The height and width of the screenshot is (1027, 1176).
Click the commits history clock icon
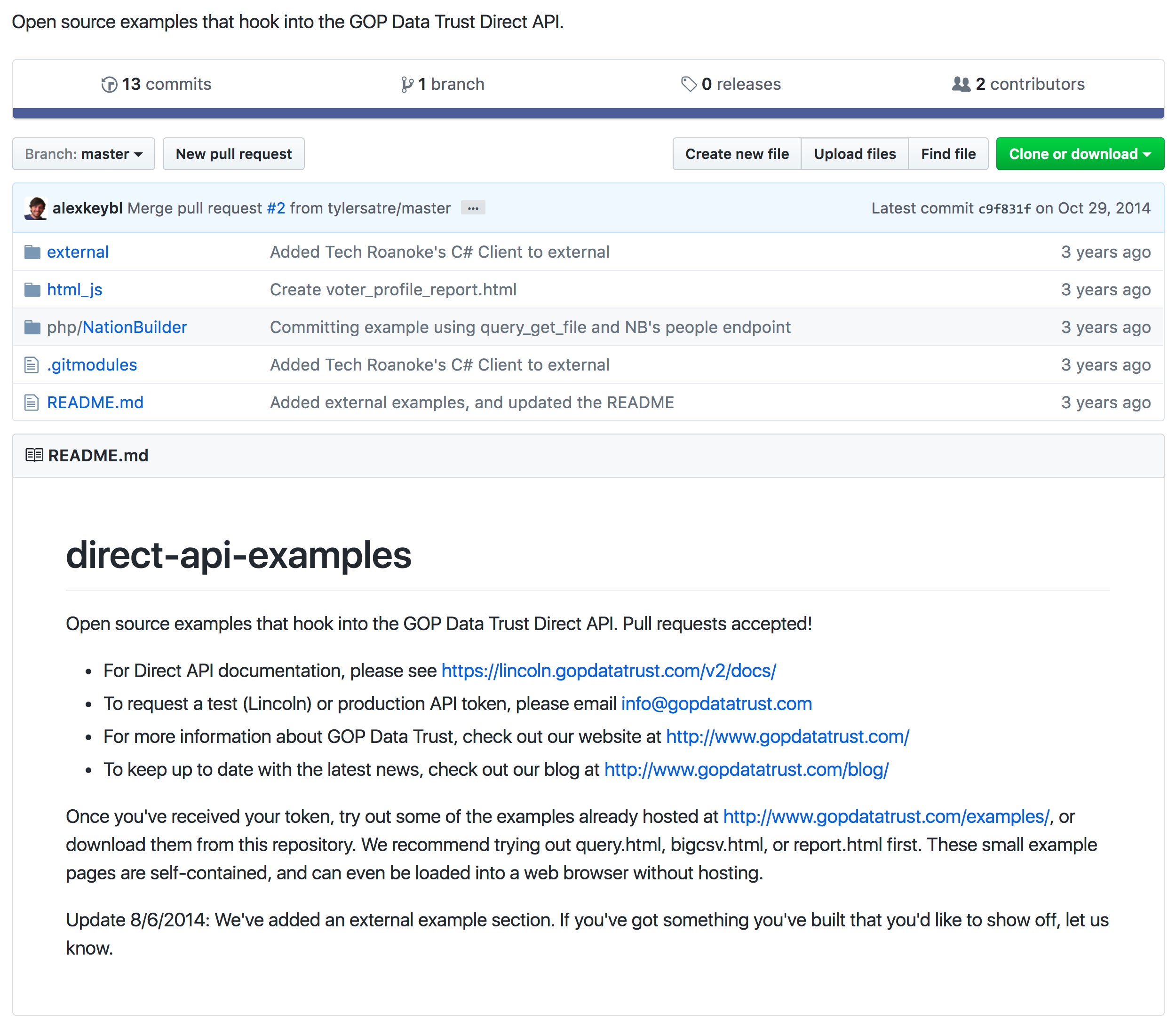[109, 84]
